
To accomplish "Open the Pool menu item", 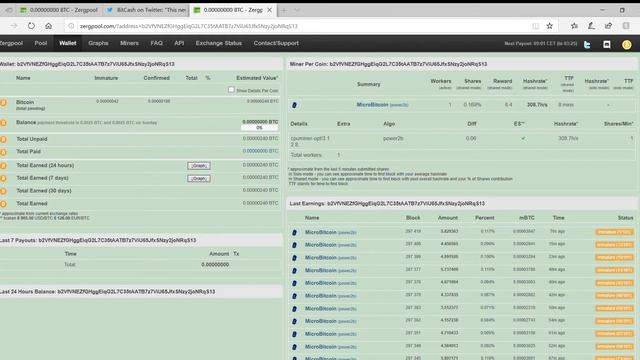I will pyautogui.click(x=41, y=43).
